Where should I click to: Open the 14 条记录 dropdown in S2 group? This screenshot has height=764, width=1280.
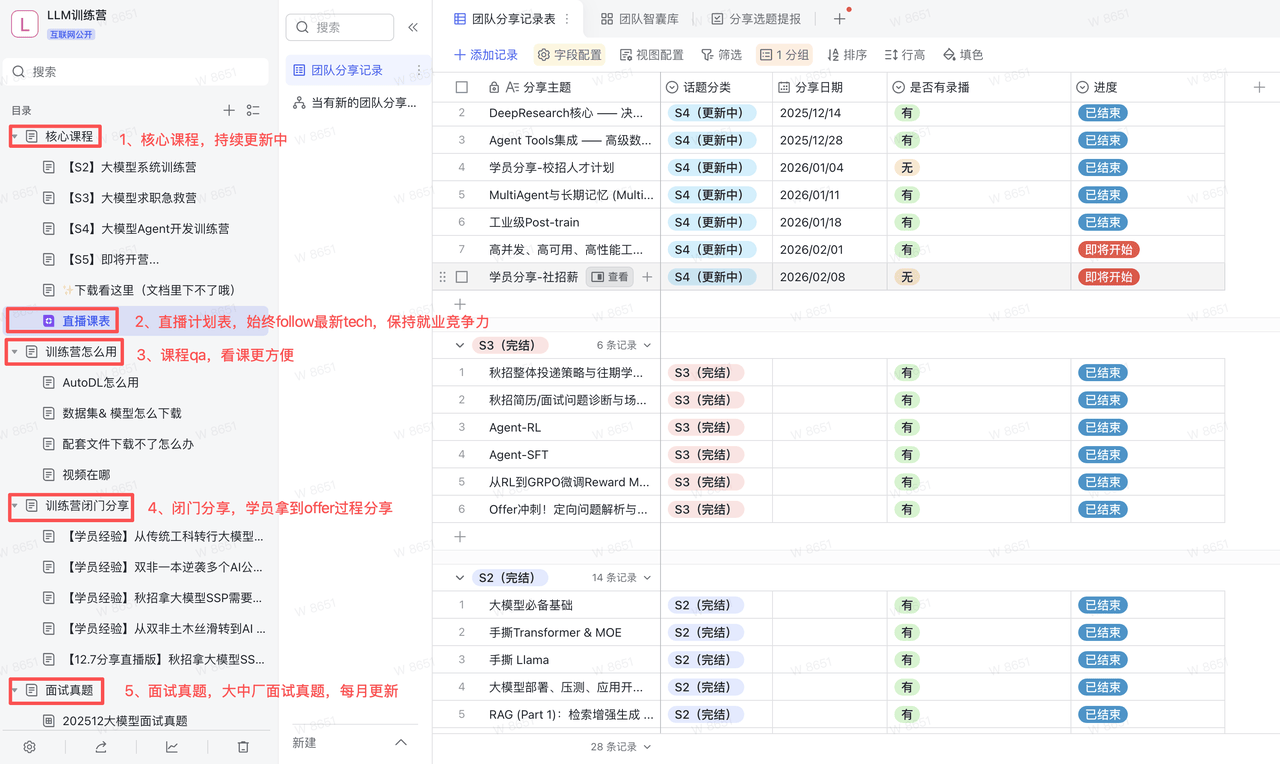[621, 577]
